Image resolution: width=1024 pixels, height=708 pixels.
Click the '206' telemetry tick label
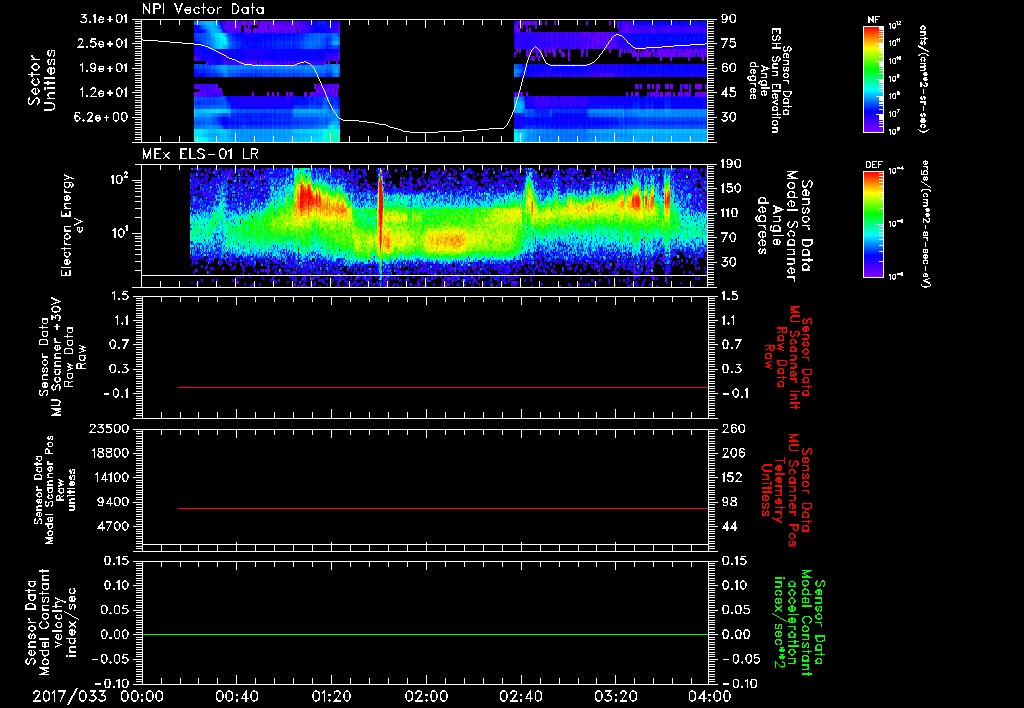[731, 453]
